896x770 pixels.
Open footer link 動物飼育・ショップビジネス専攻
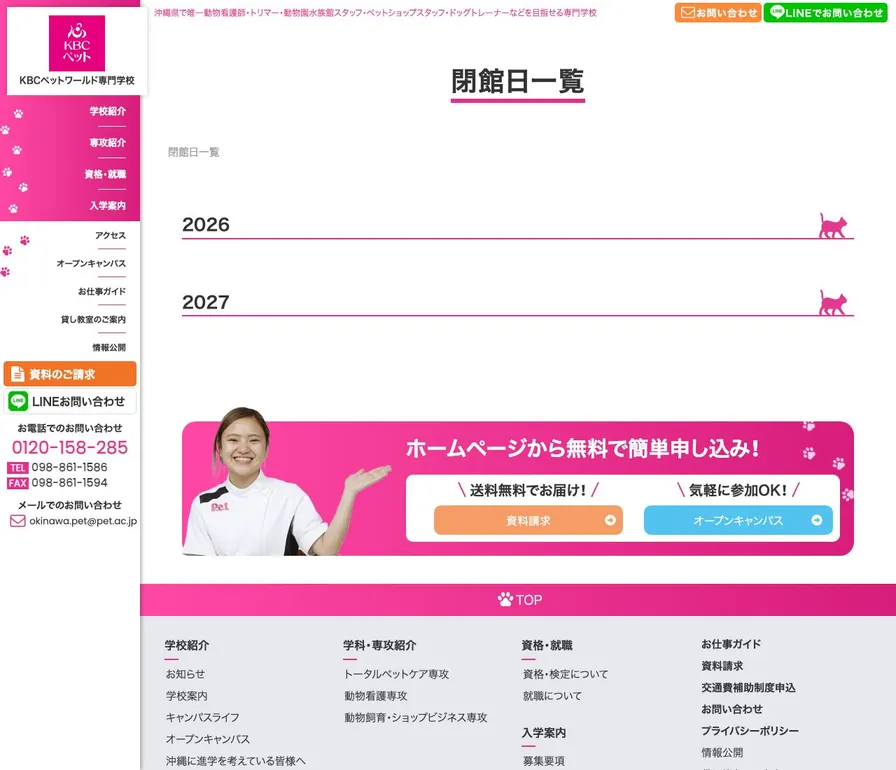coord(416,717)
